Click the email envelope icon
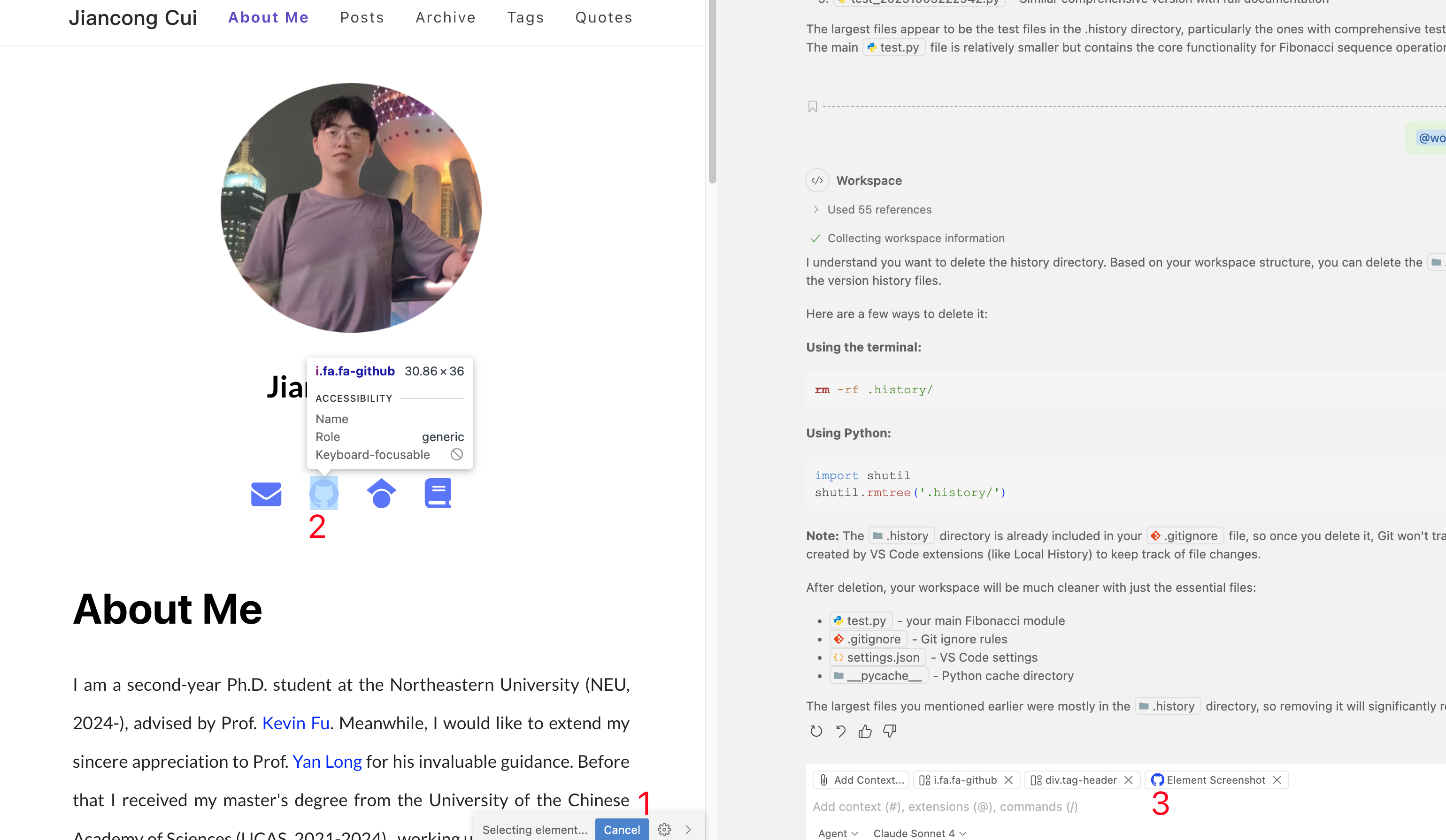Image resolution: width=1446 pixels, height=840 pixels. (266, 494)
